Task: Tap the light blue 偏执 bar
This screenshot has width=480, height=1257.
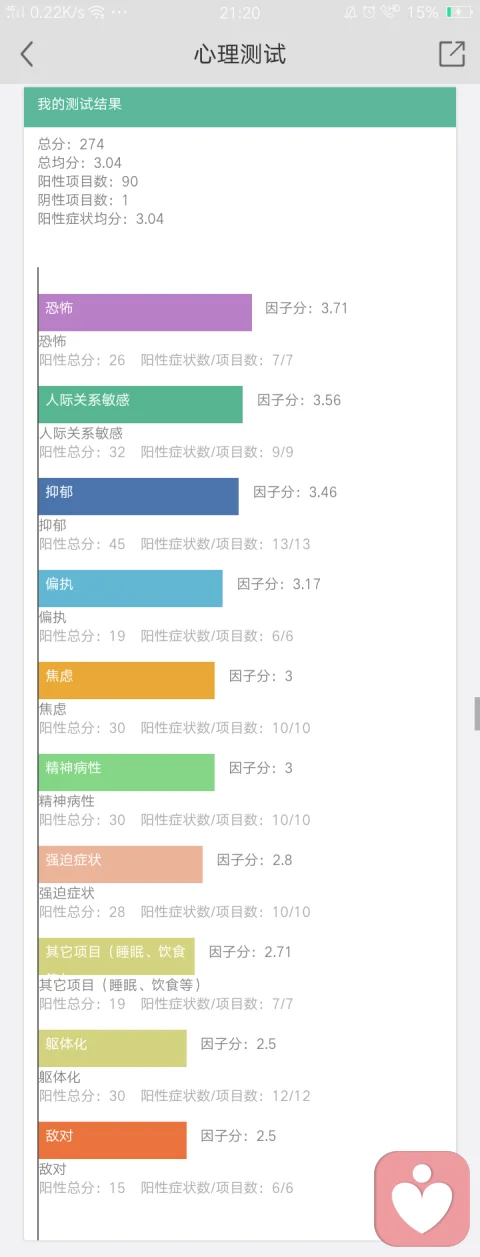Action: (130, 588)
